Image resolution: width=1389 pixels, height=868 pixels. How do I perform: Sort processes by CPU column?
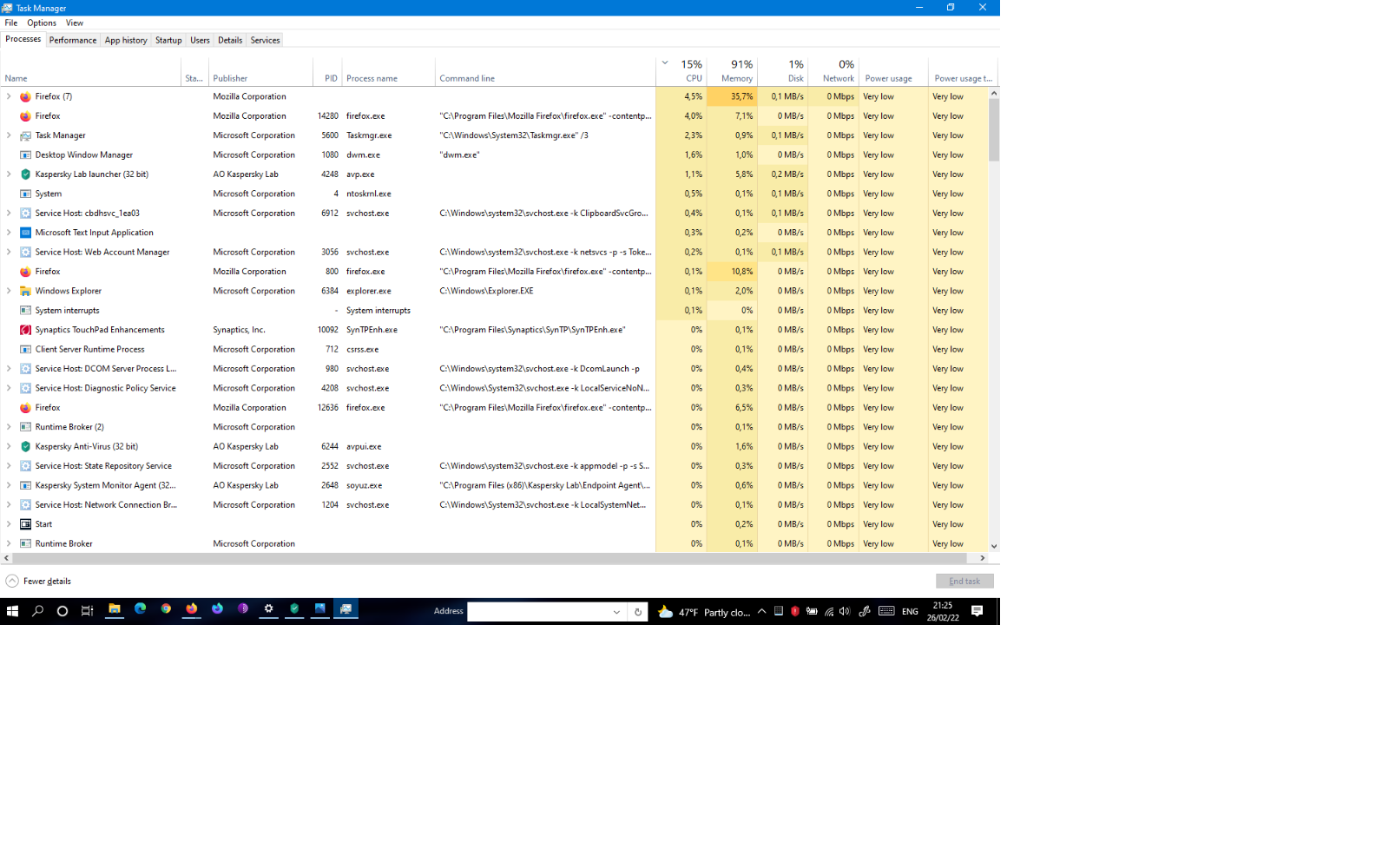681,71
